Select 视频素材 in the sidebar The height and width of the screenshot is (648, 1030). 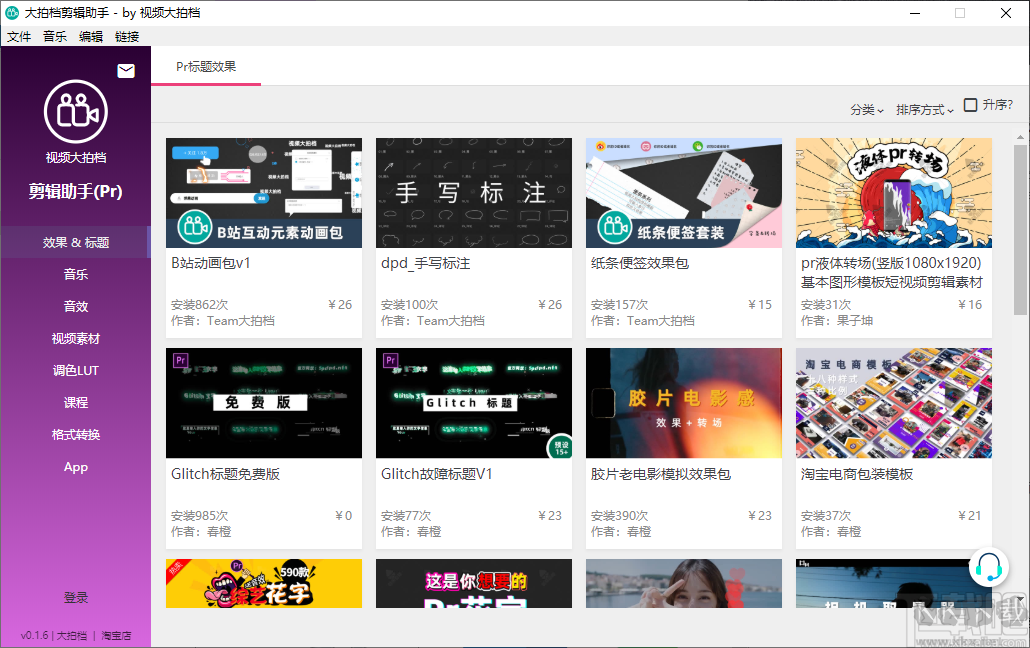(x=75, y=338)
